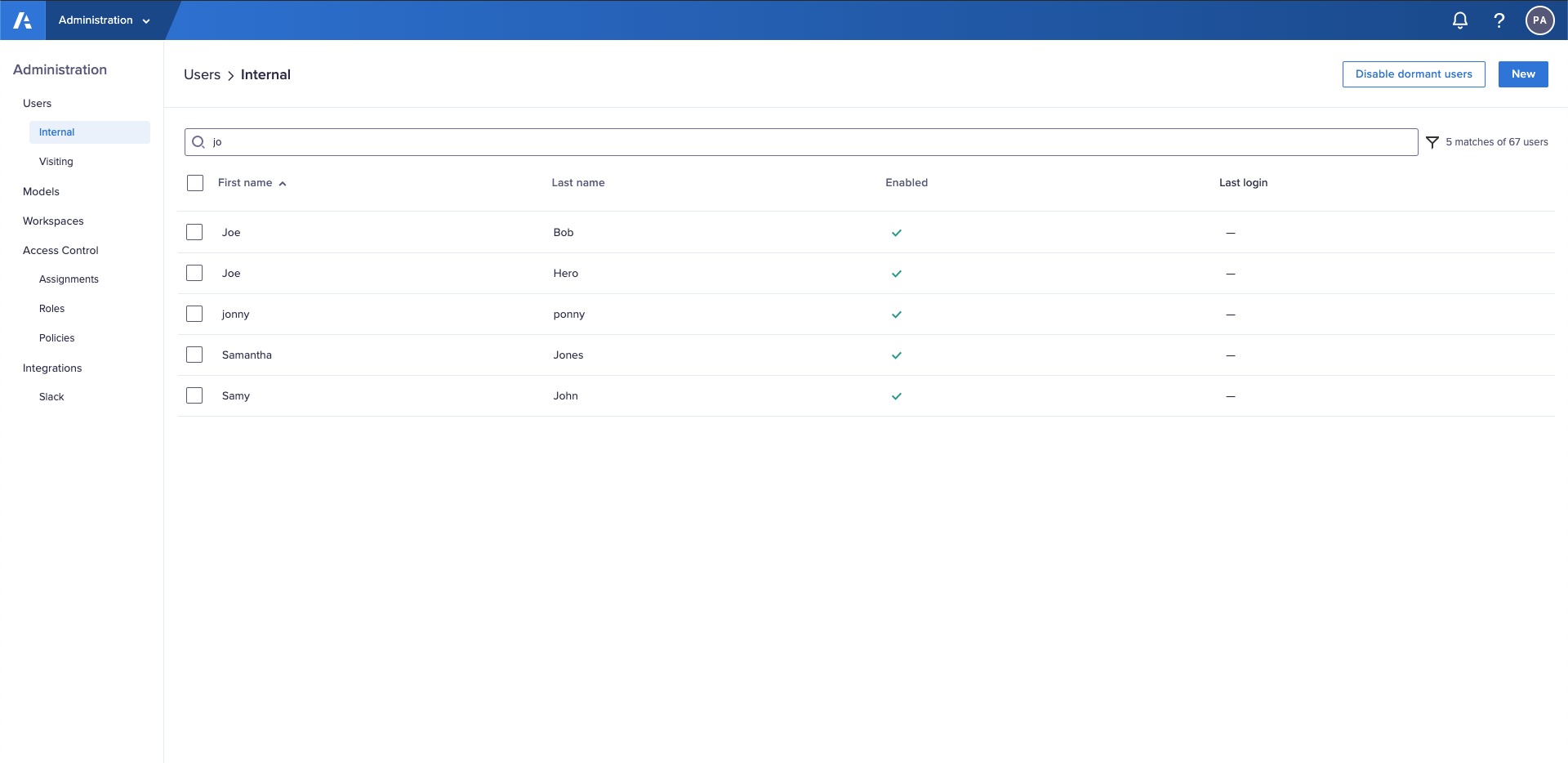The height and width of the screenshot is (763, 1568).
Task: Collapse the Integrations sidebar section
Action: click(x=52, y=368)
